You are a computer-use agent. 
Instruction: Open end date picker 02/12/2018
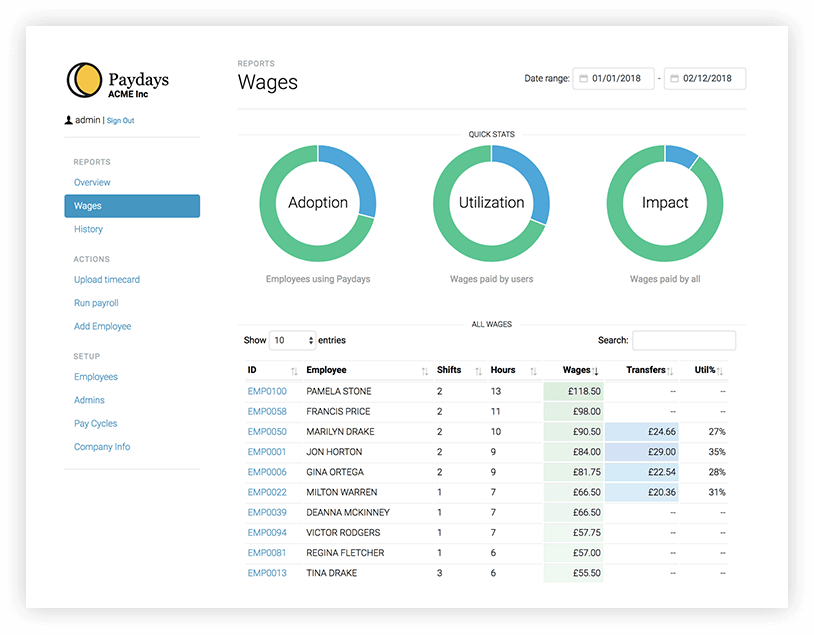[704, 78]
